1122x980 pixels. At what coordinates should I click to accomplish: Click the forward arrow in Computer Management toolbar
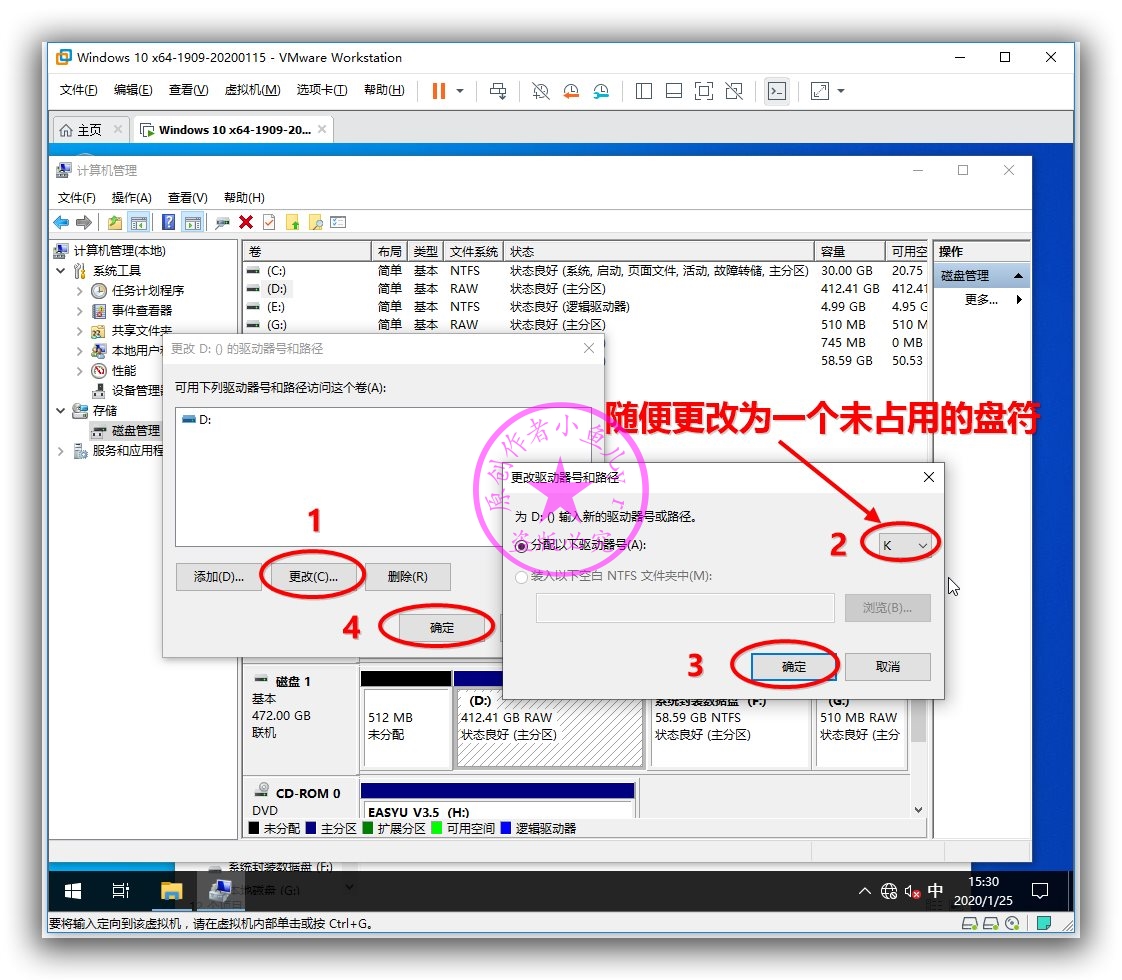[x=84, y=222]
